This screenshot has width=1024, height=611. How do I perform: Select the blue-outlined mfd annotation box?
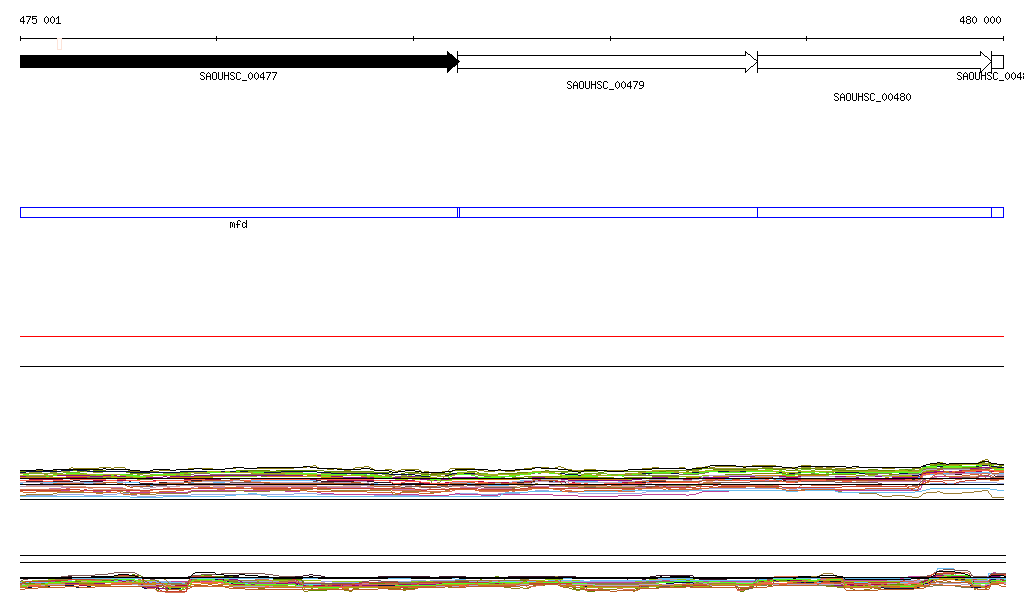tap(238, 212)
